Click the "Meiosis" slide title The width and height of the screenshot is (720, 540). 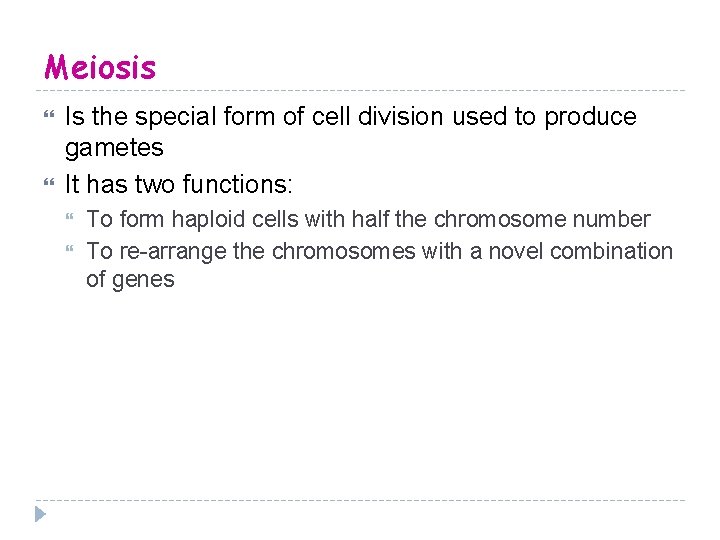(100, 68)
